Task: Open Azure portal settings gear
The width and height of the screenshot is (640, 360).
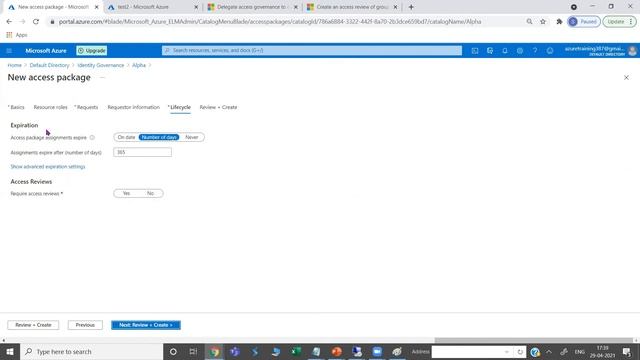Action: tap(520, 51)
